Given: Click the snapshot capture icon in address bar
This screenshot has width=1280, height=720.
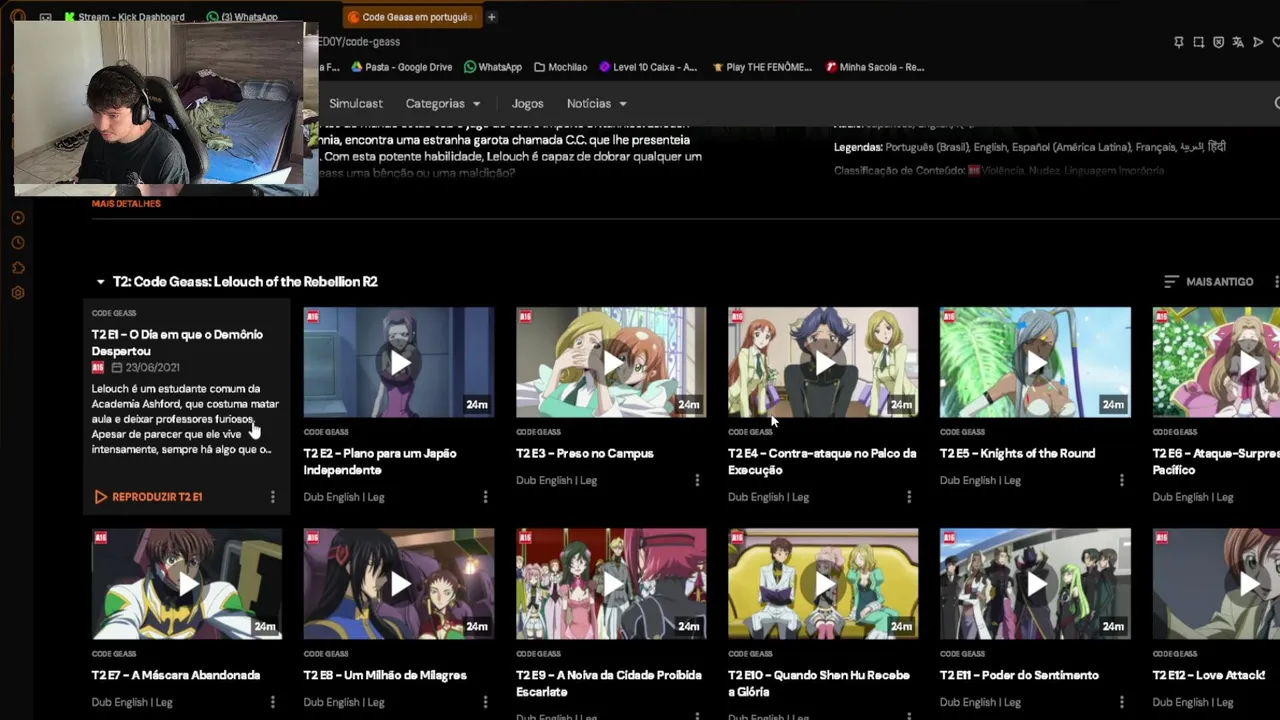Looking at the screenshot, I should (x=1199, y=42).
